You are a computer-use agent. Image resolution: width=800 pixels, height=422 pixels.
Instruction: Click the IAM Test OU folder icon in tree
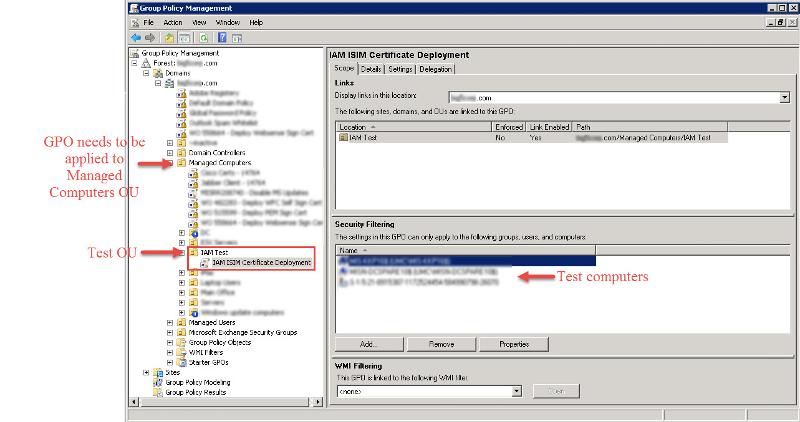pos(194,253)
